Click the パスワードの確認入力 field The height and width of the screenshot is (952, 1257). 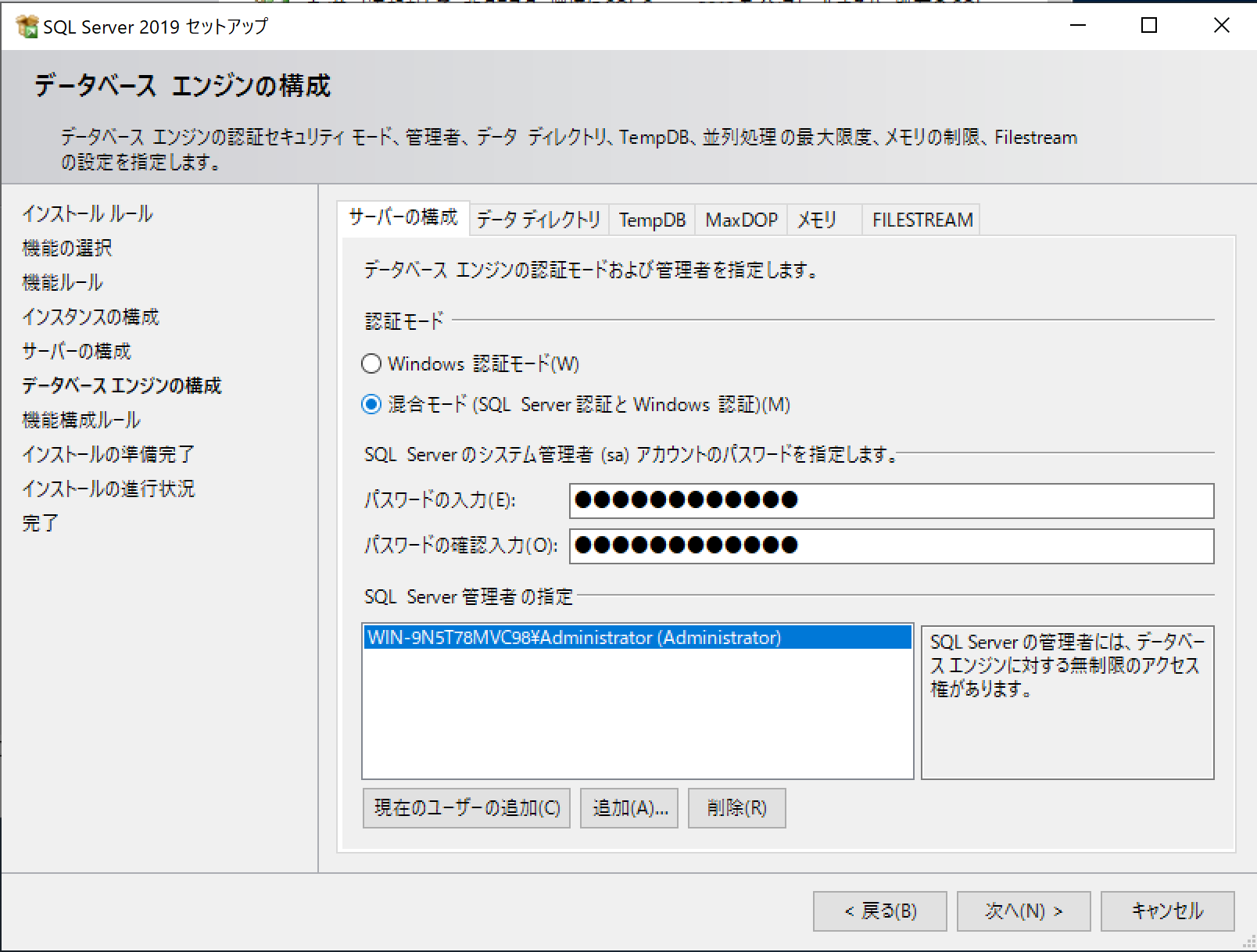[892, 546]
